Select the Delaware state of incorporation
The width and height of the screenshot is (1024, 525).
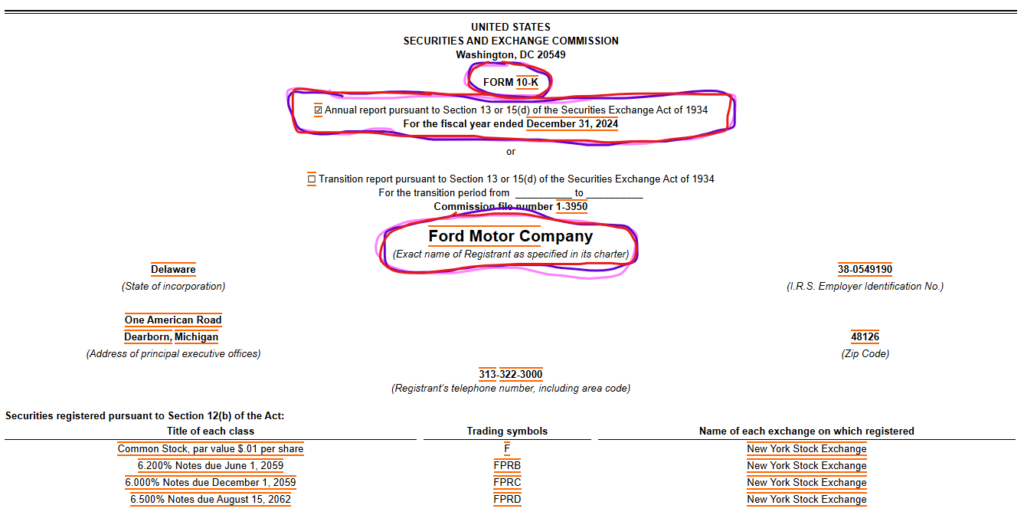pos(173,270)
